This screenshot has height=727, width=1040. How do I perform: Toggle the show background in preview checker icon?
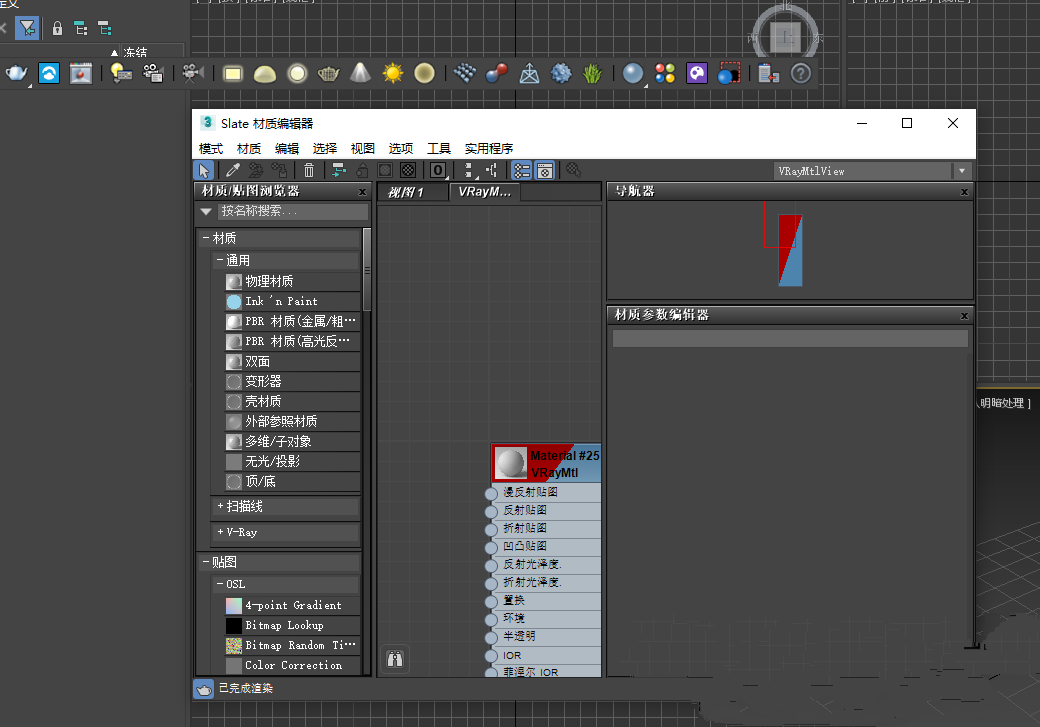click(408, 170)
